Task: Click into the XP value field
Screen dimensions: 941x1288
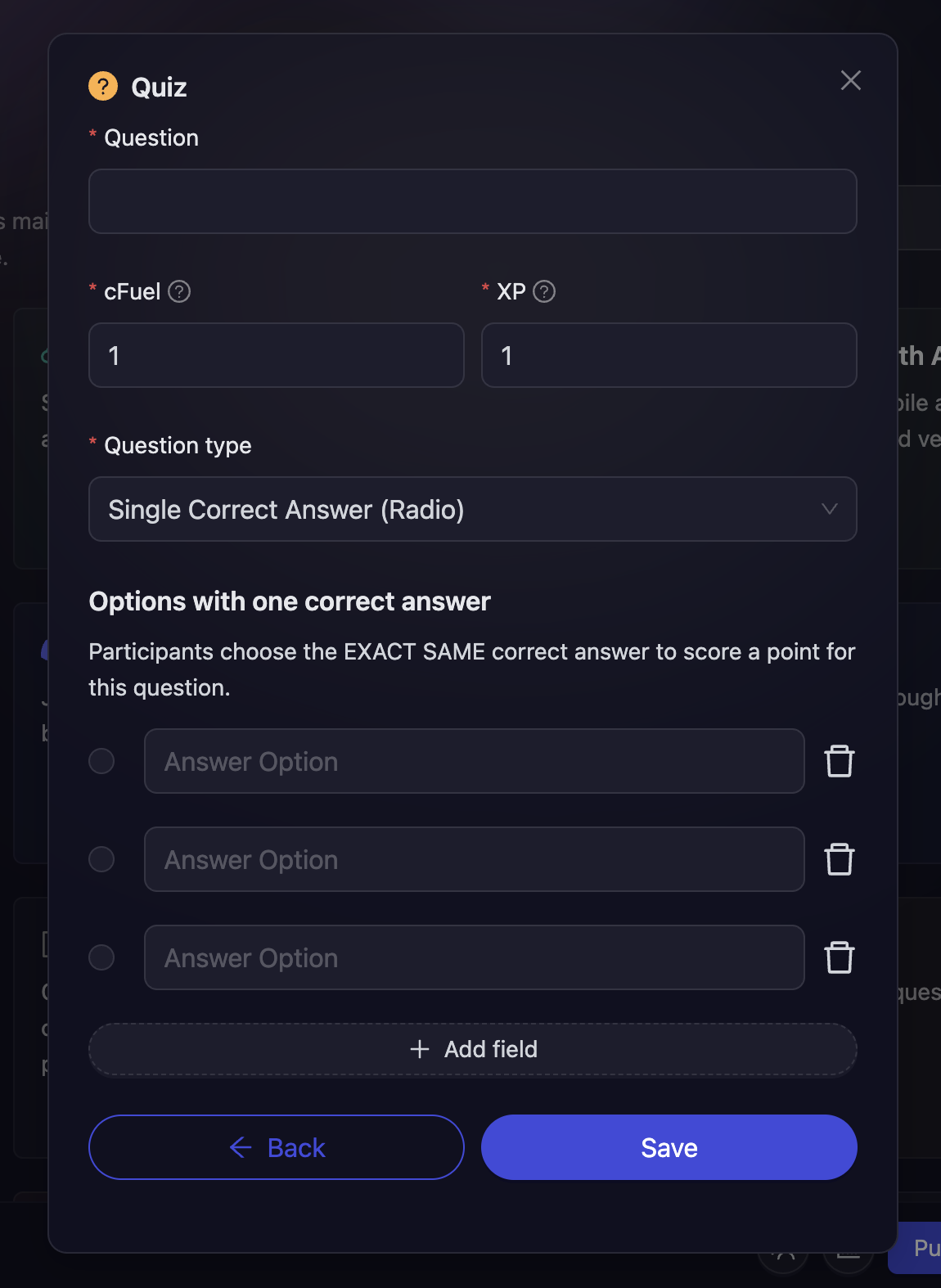Action: click(669, 355)
